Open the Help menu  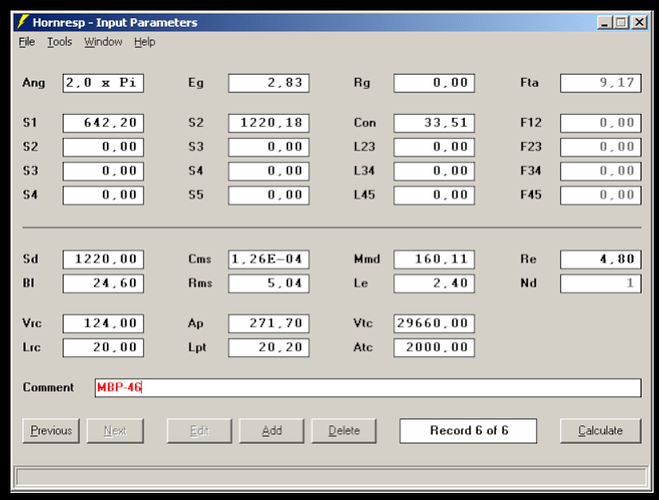145,42
